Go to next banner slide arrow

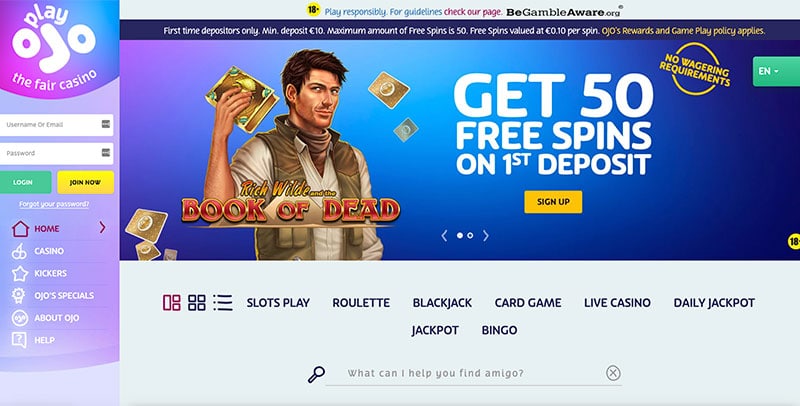pyautogui.click(x=486, y=236)
